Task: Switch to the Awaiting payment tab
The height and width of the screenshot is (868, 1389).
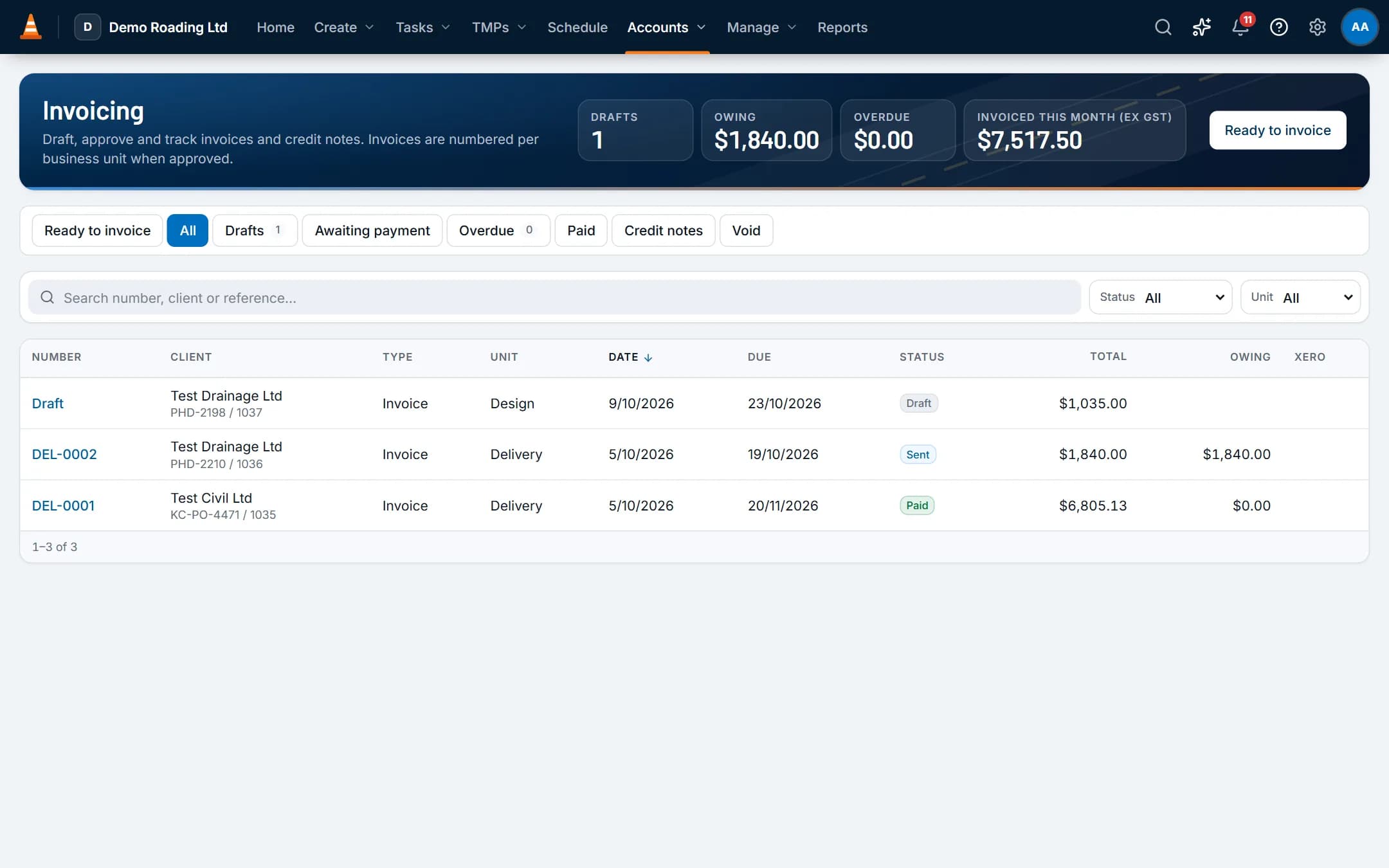Action: [x=372, y=230]
